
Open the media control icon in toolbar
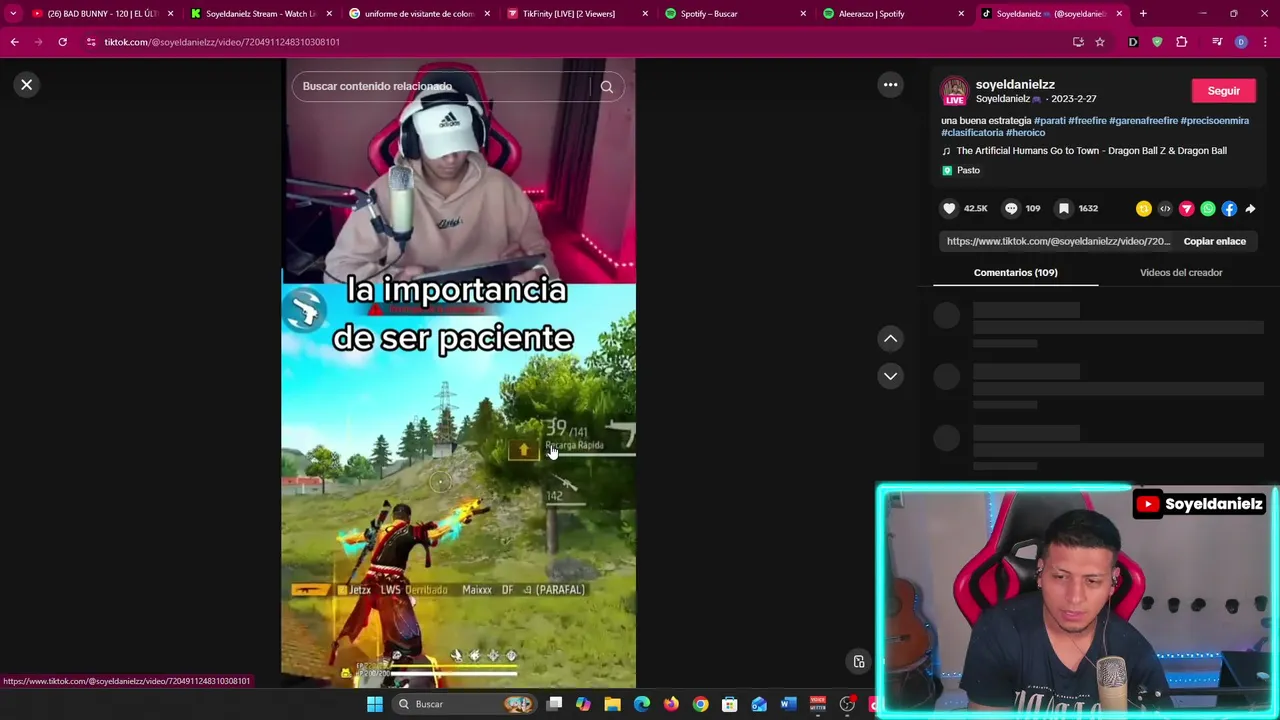(x=1217, y=42)
